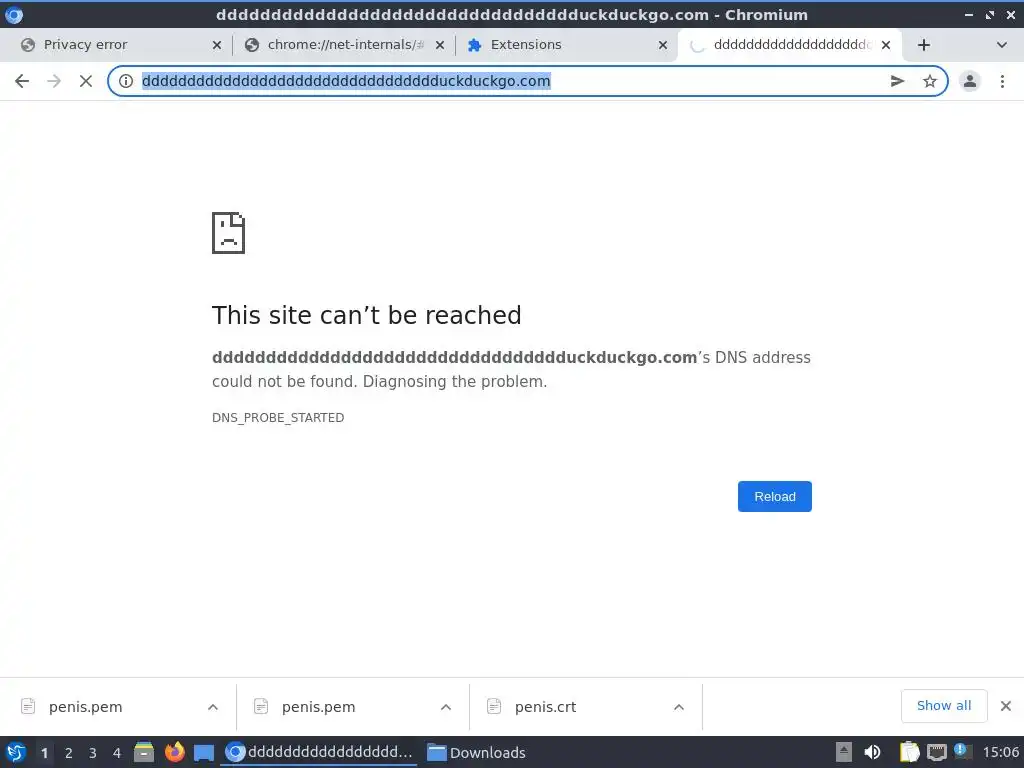Click the Reload button
Screen dimensions: 1024x768
(775, 496)
